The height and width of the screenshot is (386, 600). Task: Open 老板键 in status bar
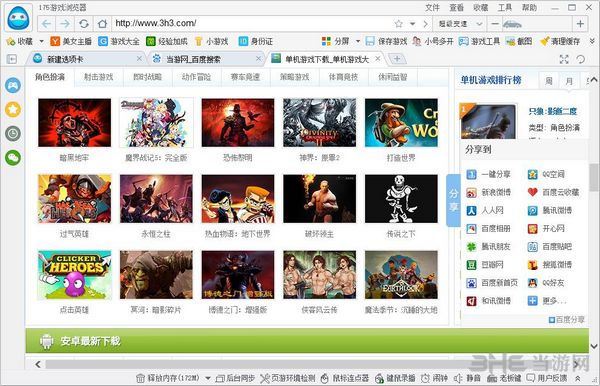(x=504, y=378)
